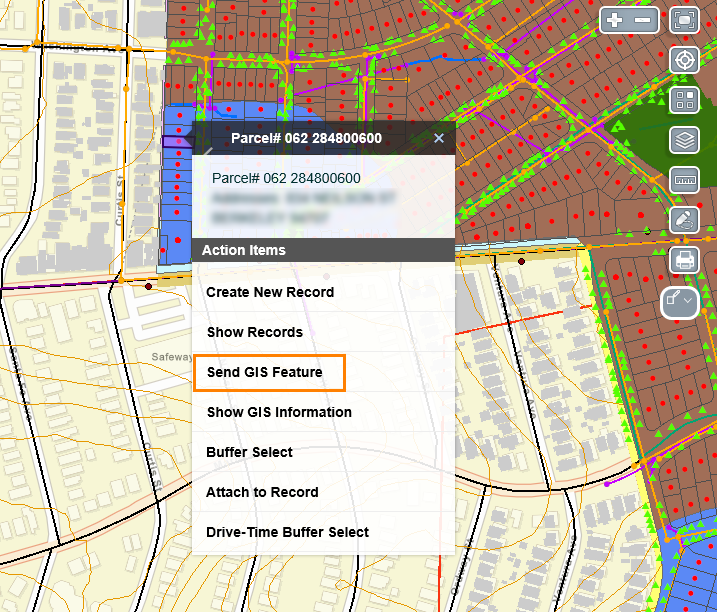Choose Create New Record action

coord(270,292)
